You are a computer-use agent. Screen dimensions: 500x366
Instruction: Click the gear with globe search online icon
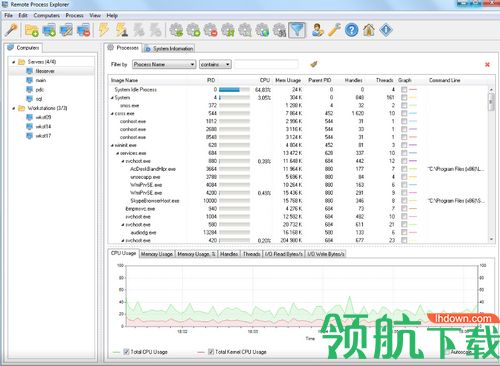pyautogui.click(x=262, y=30)
